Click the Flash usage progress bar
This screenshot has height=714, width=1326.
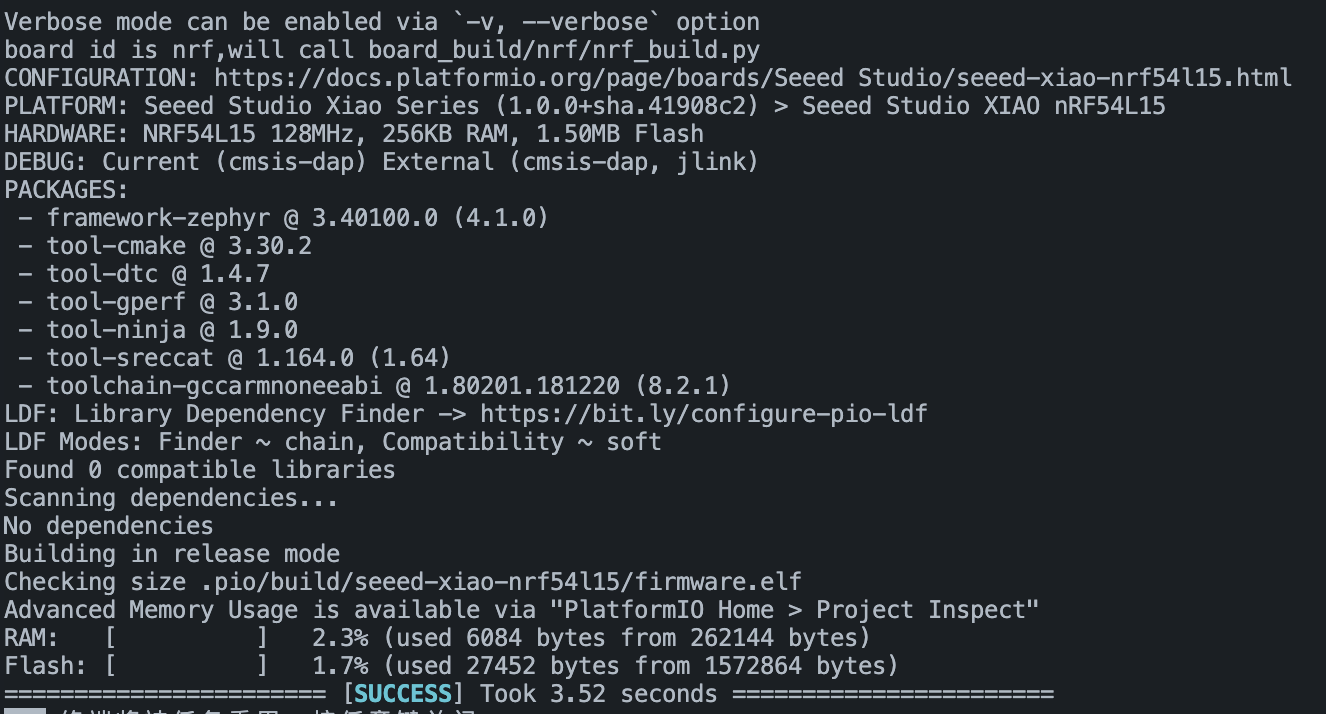click(x=187, y=666)
